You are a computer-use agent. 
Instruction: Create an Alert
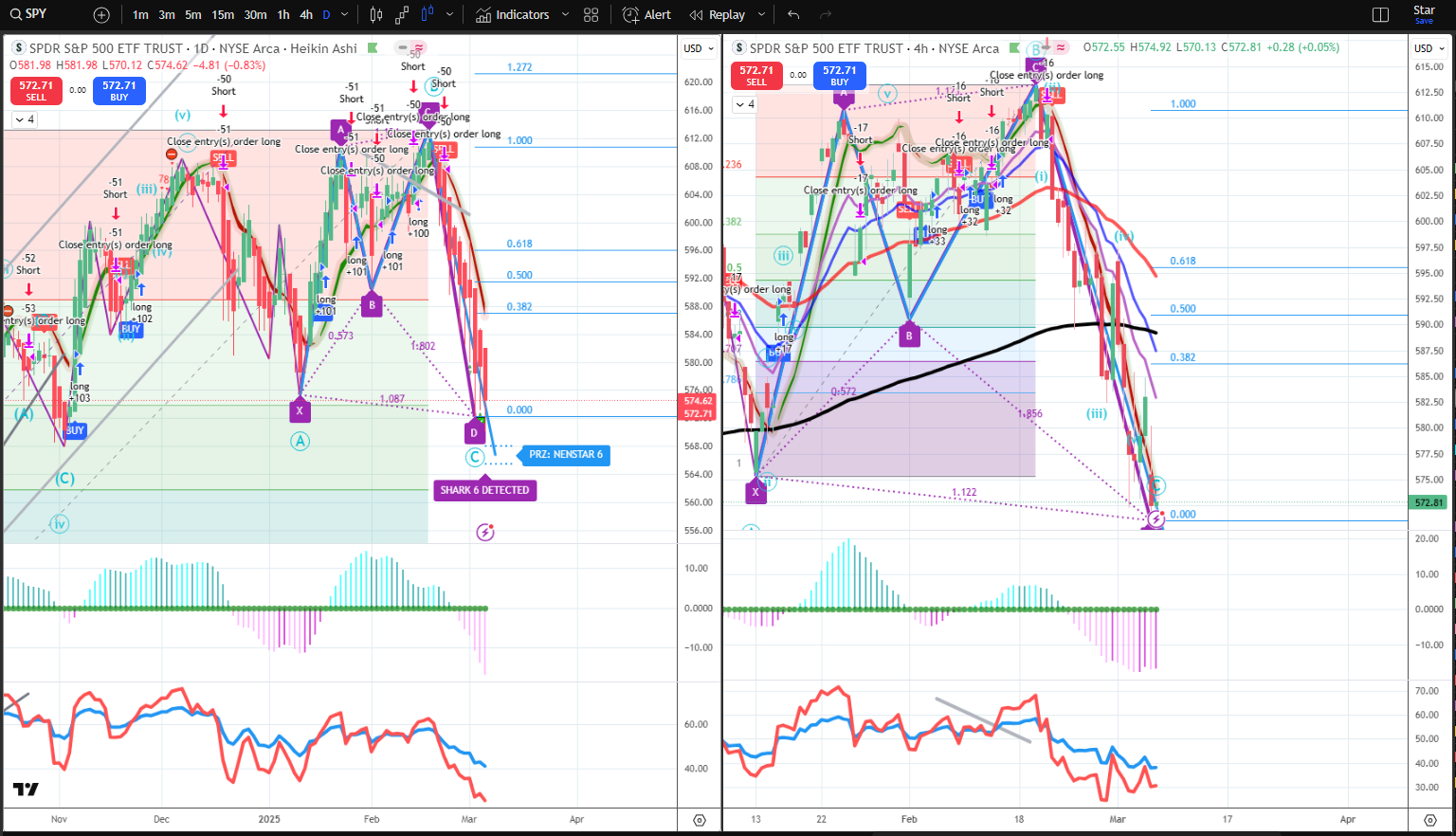coord(646,15)
